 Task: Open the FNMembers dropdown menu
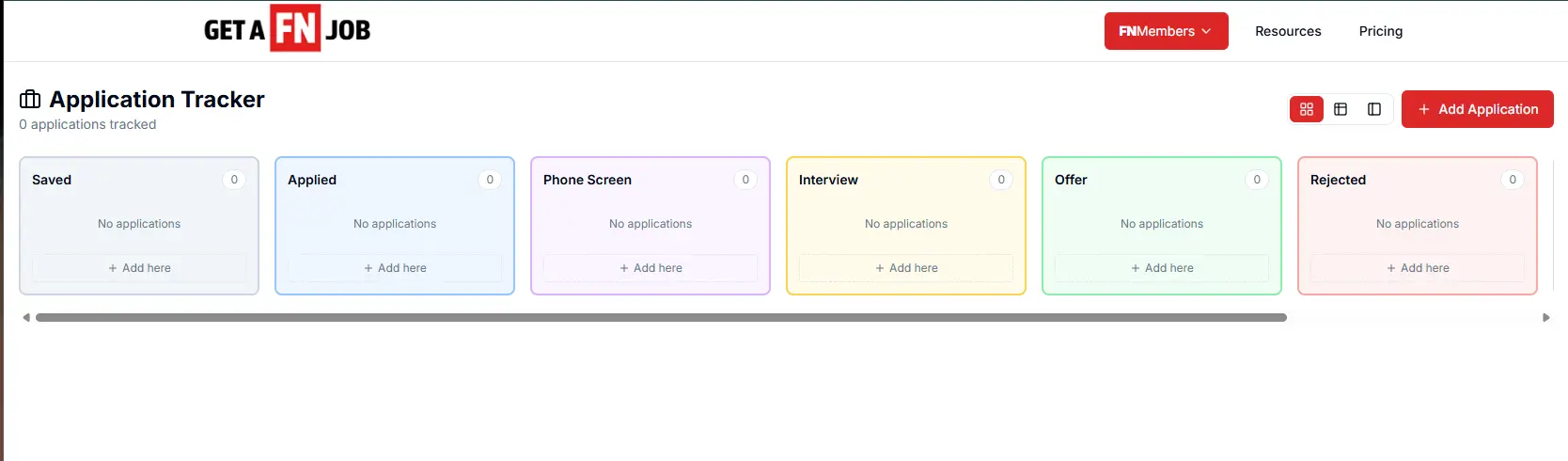(1166, 31)
